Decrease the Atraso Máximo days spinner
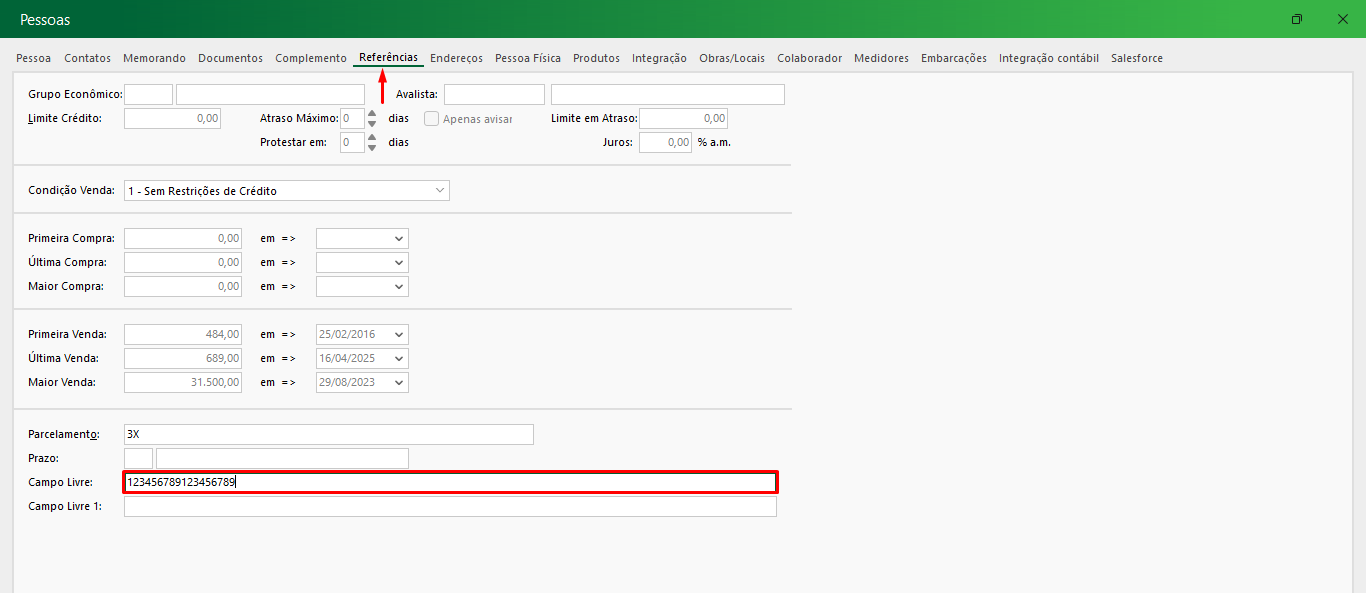Screen dimensions: 1366x593 tap(372, 124)
